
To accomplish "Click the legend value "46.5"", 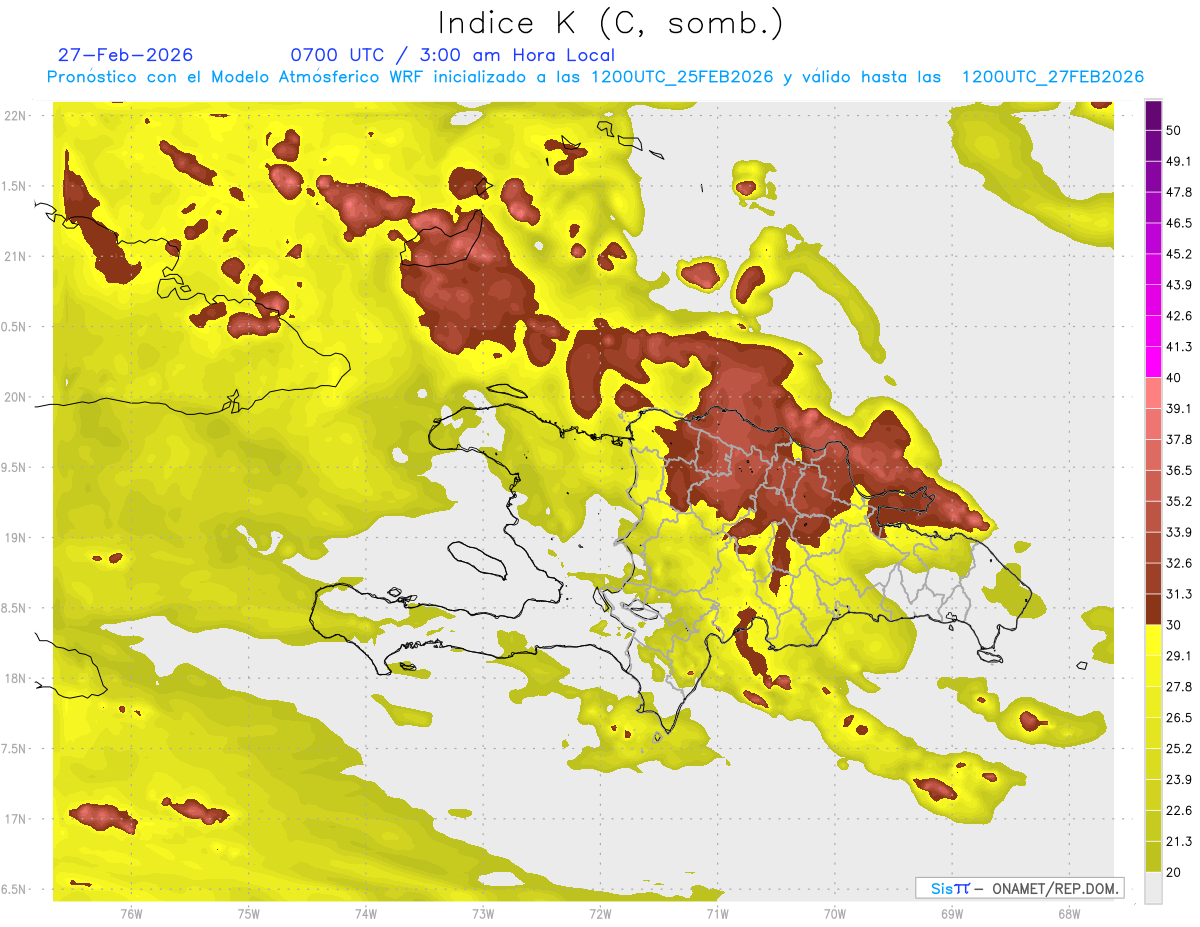I will 1179,224.
